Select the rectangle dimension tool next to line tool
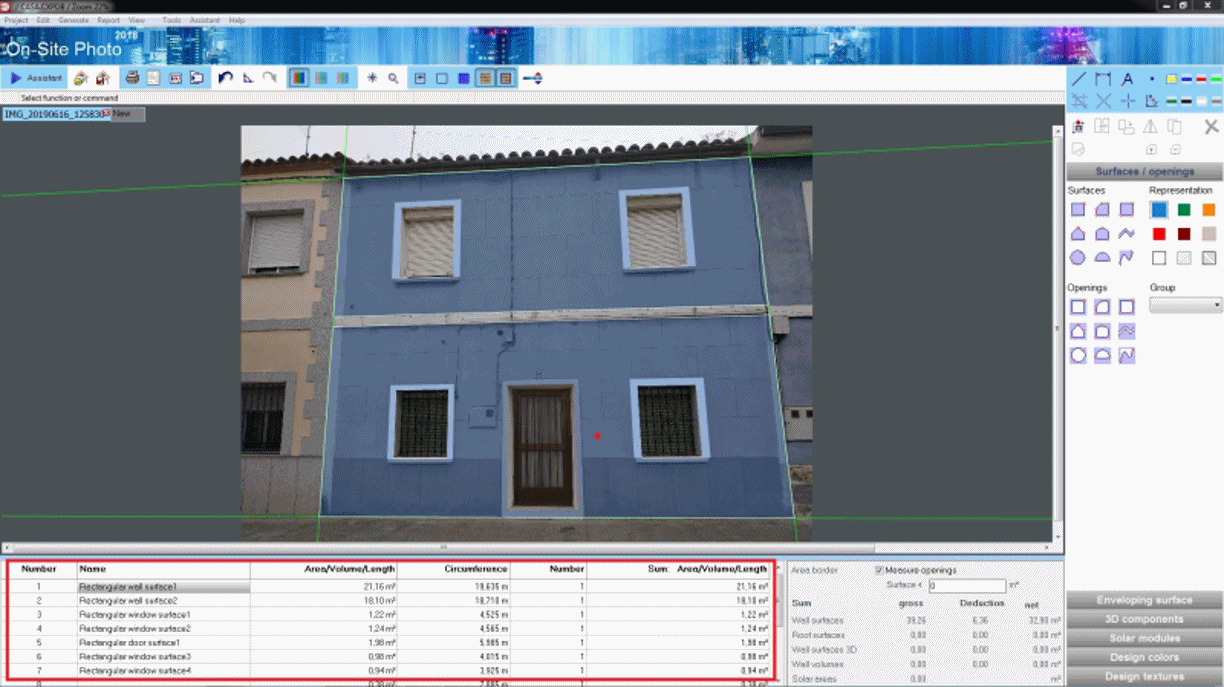Screen dimensions: 1224x687 pos(1103,79)
